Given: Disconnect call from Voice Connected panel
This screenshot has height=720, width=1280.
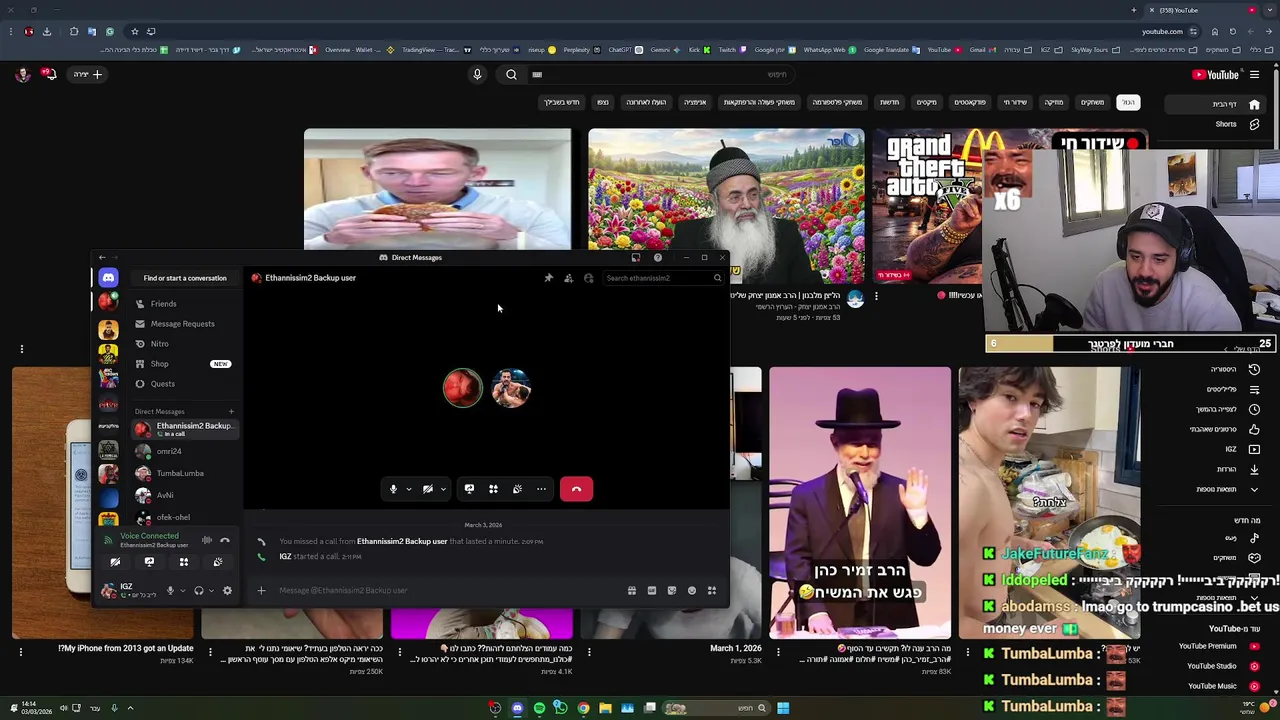Looking at the screenshot, I should [x=225, y=540].
